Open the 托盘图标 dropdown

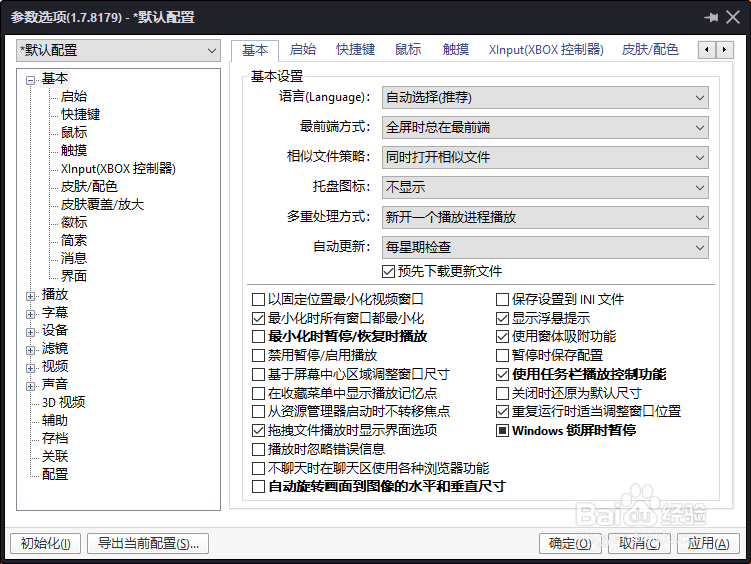tap(545, 188)
